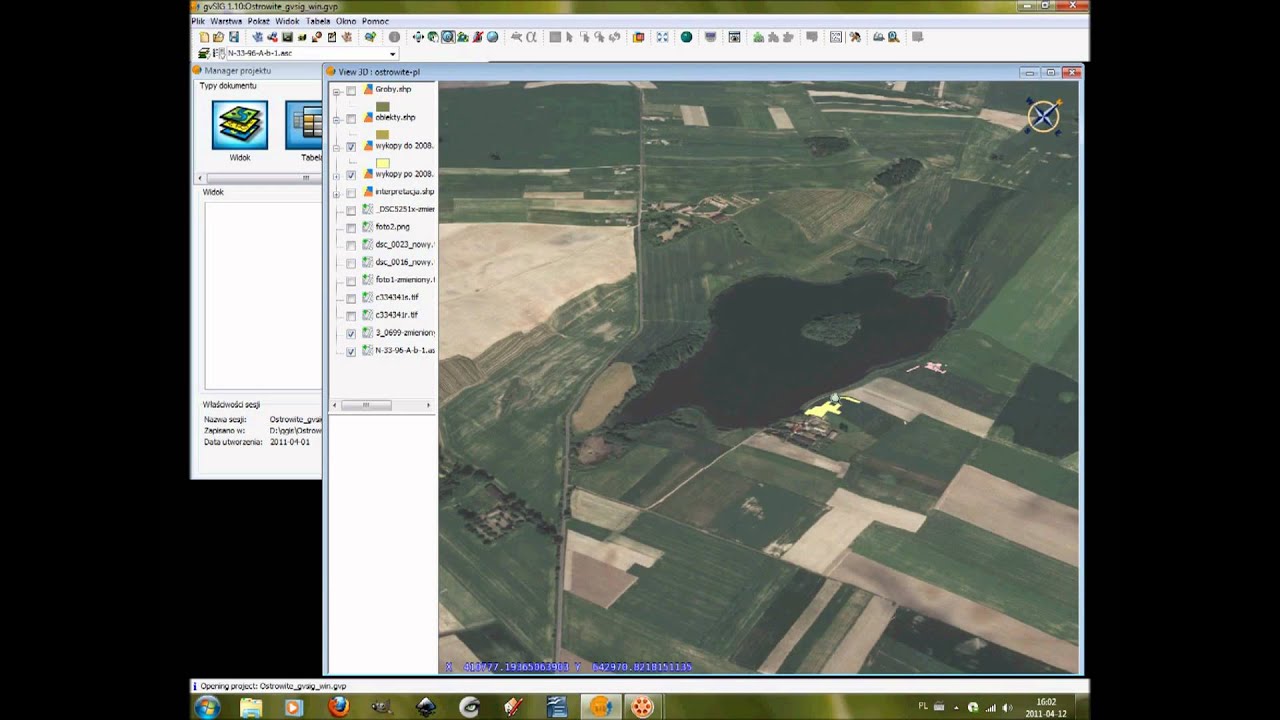Click the binoculars magnifier icon in toolbar

pos(894,37)
